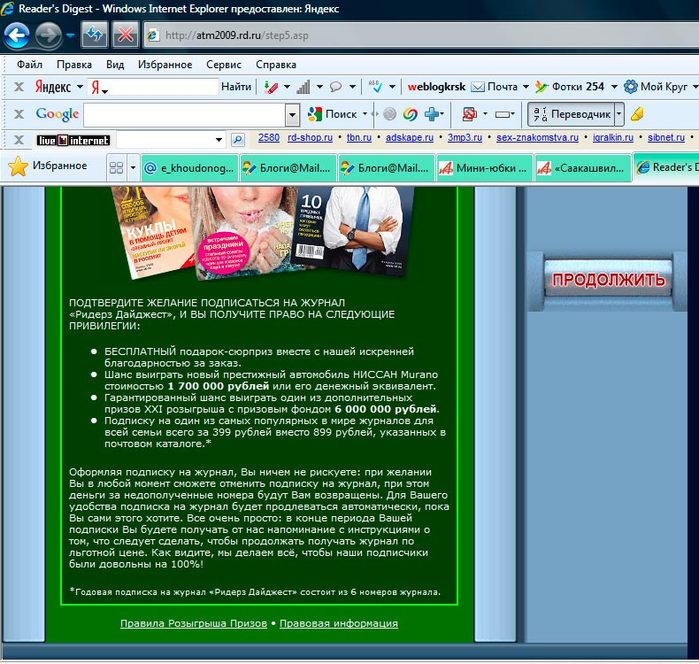Image resolution: width=699 pixels, height=664 pixels.
Task: Open the sibnet.ru link
Action: (666, 137)
